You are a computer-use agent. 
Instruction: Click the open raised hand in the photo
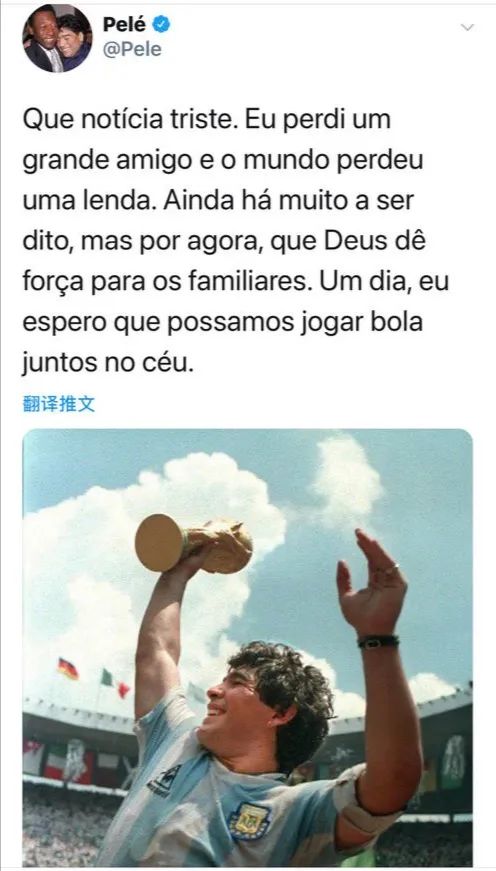(371, 582)
